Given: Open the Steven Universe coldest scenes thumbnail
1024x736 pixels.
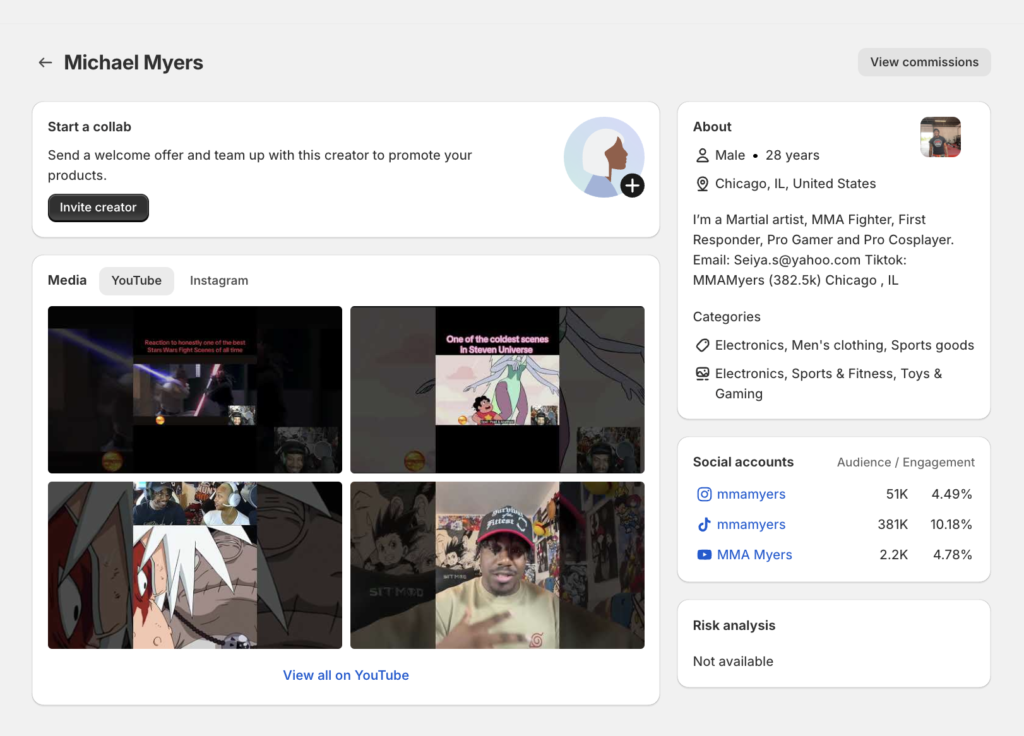Looking at the screenshot, I should tap(497, 389).
